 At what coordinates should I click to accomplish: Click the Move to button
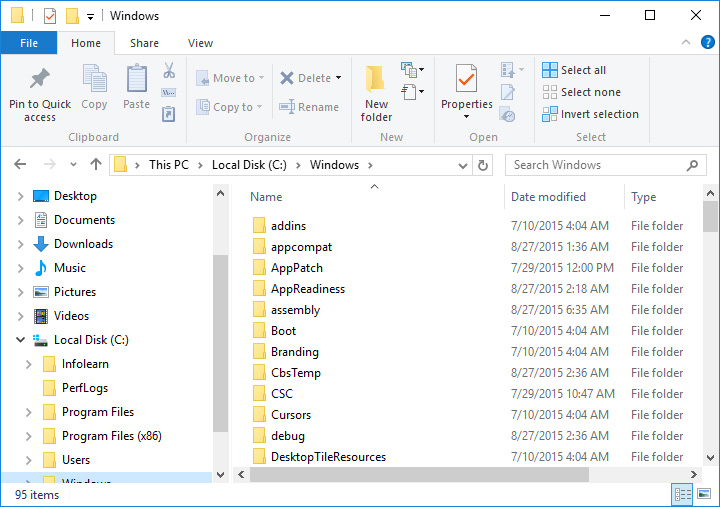[x=230, y=78]
